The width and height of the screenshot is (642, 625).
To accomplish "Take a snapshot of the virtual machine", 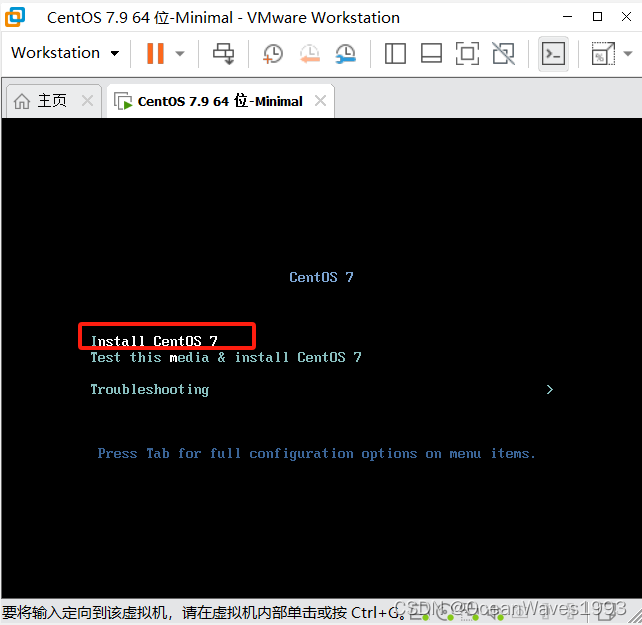I will click(273, 54).
